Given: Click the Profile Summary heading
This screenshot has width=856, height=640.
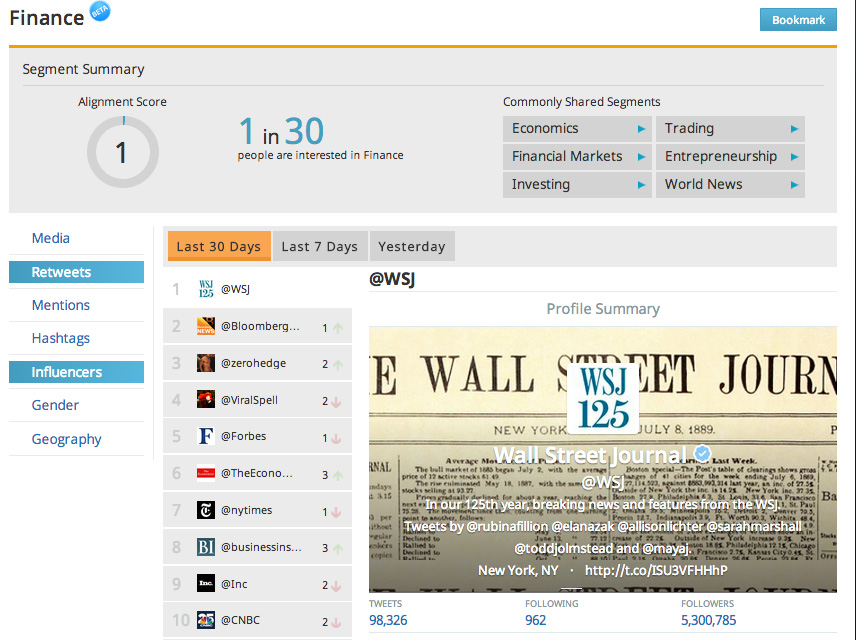Looking at the screenshot, I should (603, 309).
